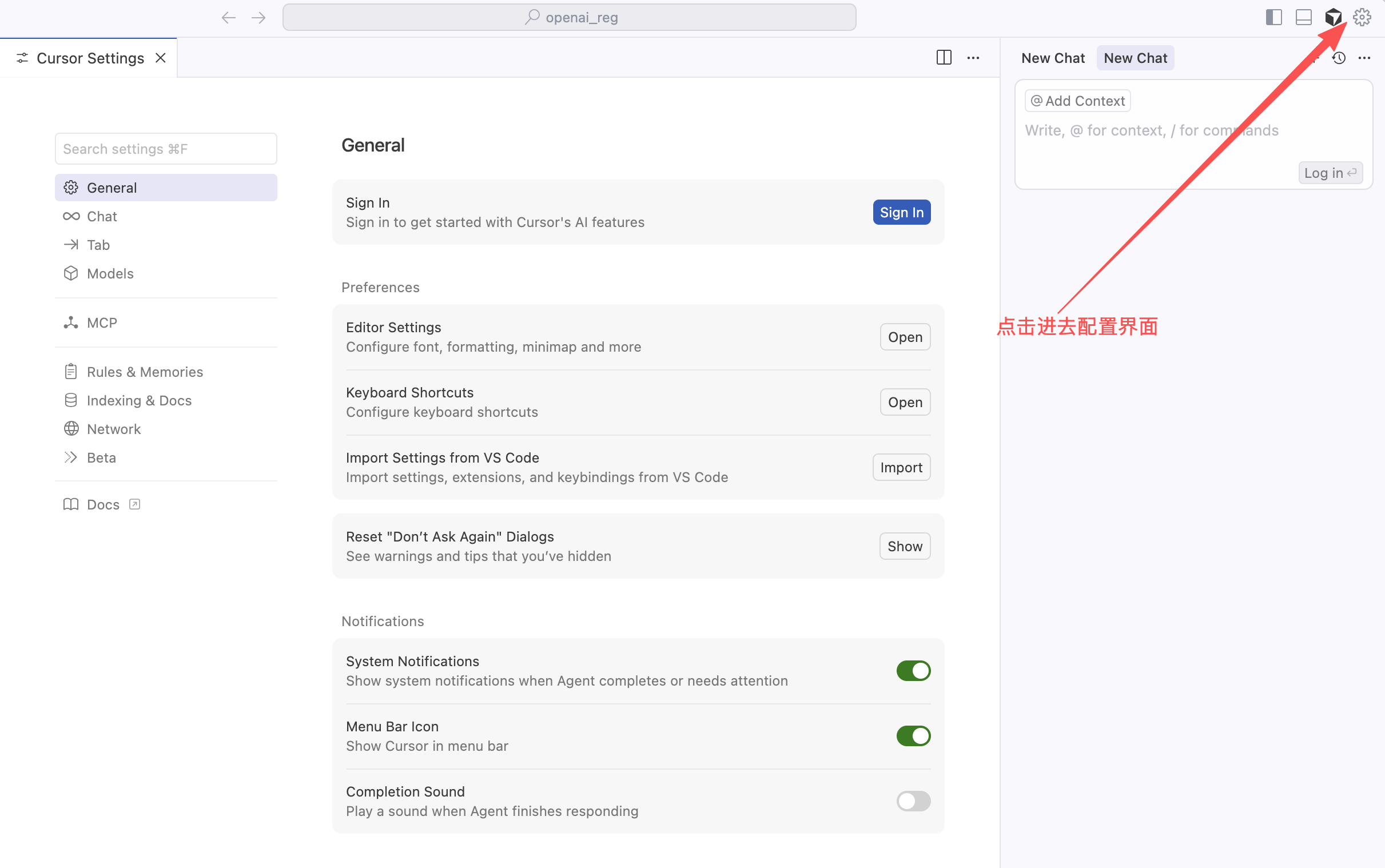1385x868 pixels.
Task: Open settings via top-right gear icon
Action: 1362,17
